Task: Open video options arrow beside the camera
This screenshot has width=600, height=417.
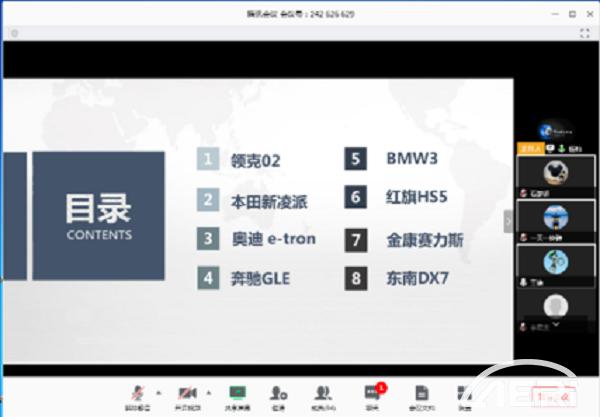Action: point(208,392)
